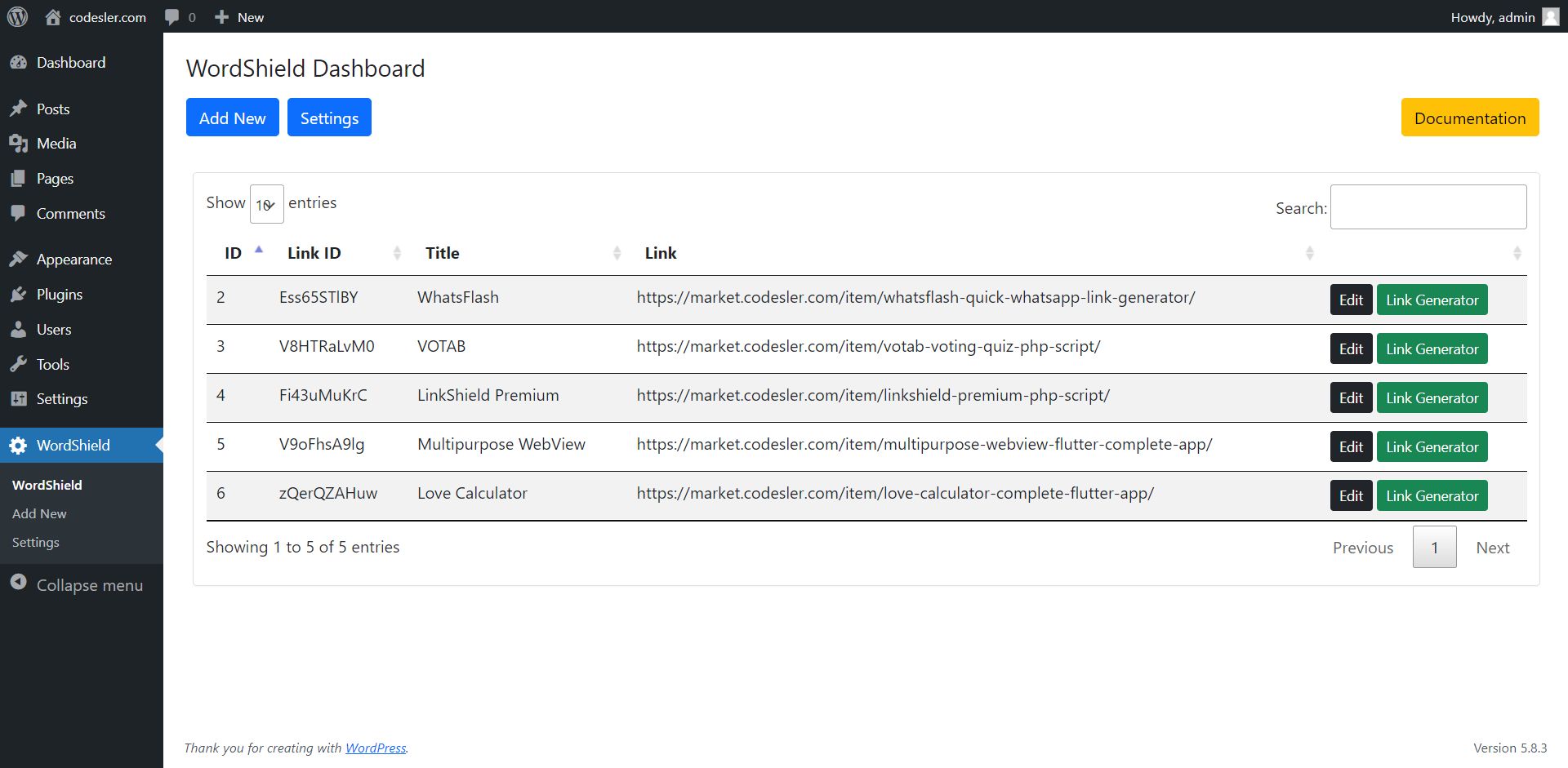1568x768 pixels.
Task: Open Plugins from the sidebar
Action: pos(59,295)
